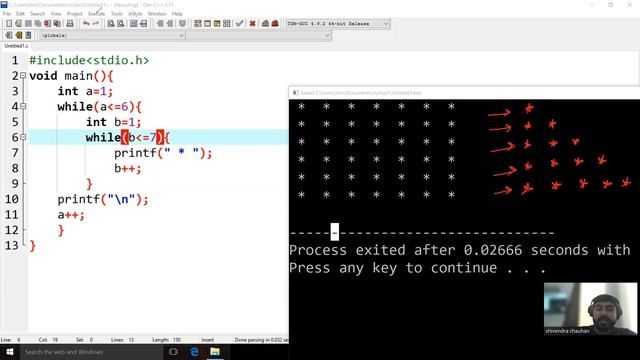Click the shivendra chauhan webcam thumbnail

point(590,309)
